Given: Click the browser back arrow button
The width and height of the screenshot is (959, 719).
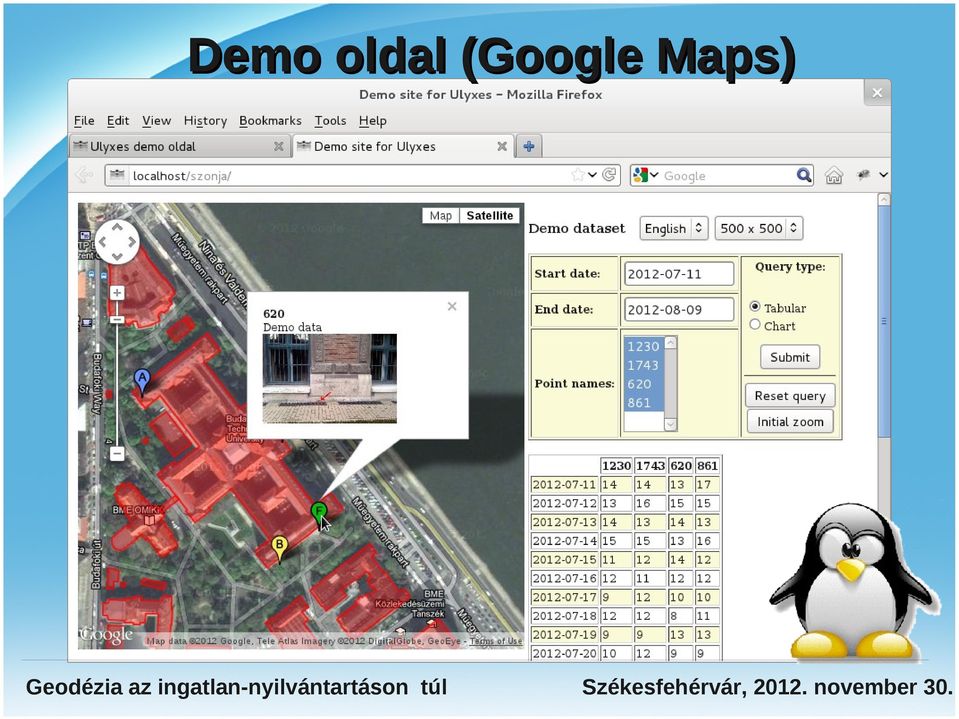Looking at the screenshot, I should [x=84, y=175].
